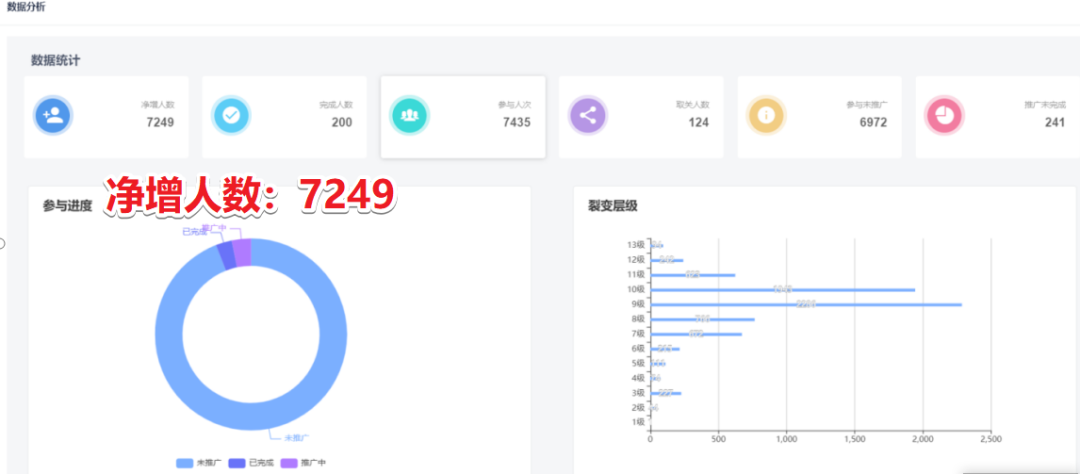
Task: Click the 参与未推广 value 6972
Action: pyautogui.click(x=873, y=123)
